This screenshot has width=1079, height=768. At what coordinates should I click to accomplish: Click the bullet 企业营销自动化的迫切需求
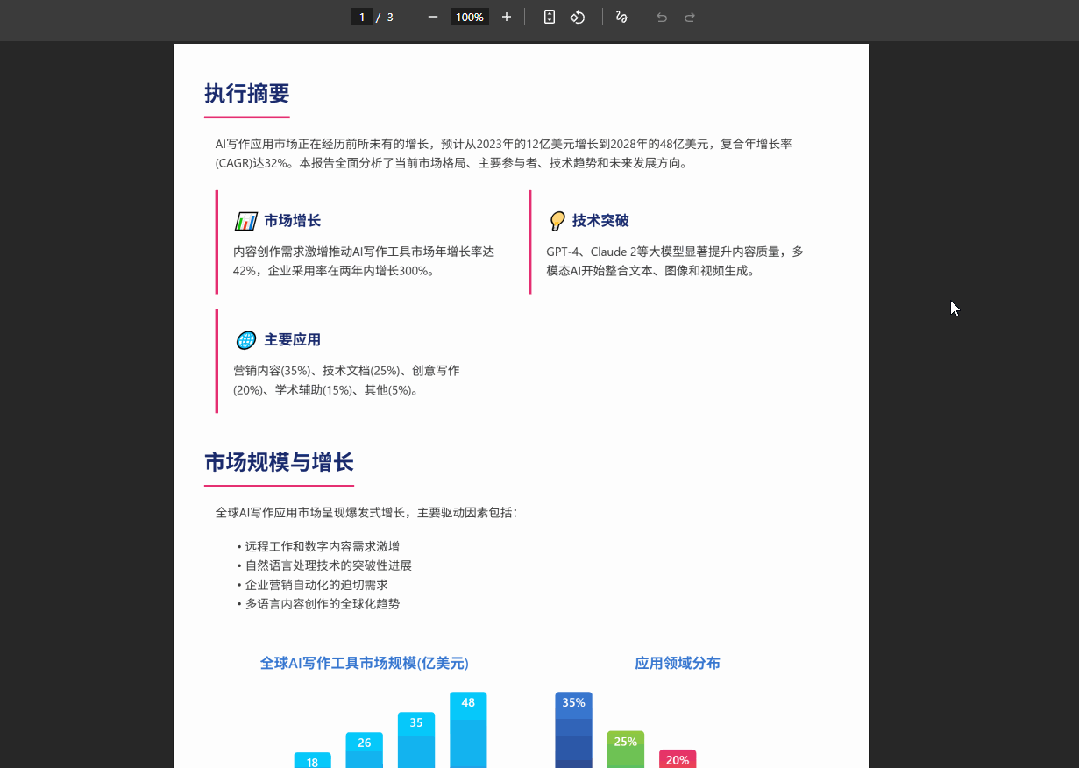[317, 585]
